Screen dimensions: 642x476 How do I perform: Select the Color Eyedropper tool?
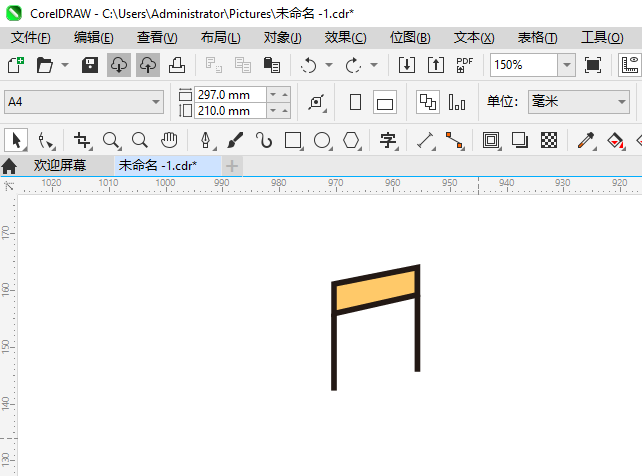click(586, 140)
